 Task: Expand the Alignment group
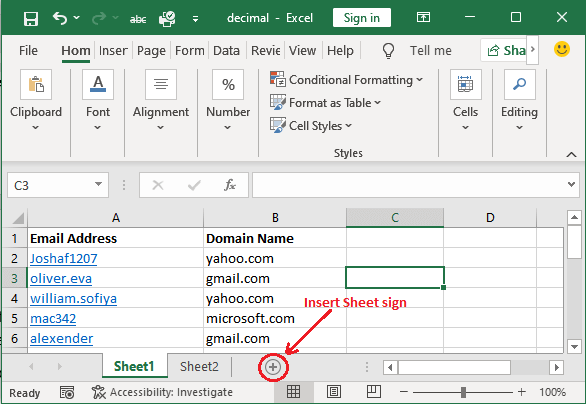tap(161, 100)
